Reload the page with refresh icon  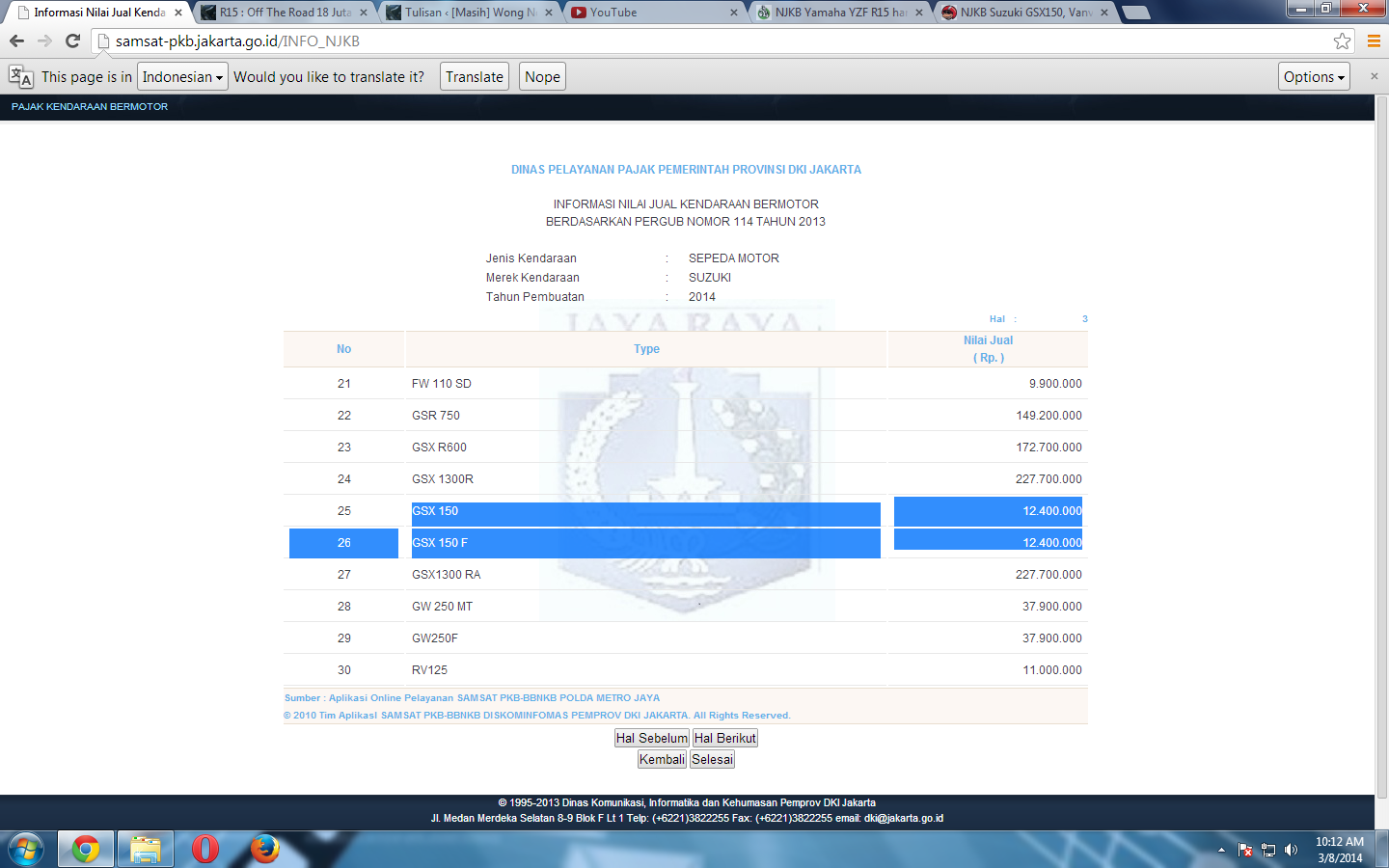pos(72,41)
